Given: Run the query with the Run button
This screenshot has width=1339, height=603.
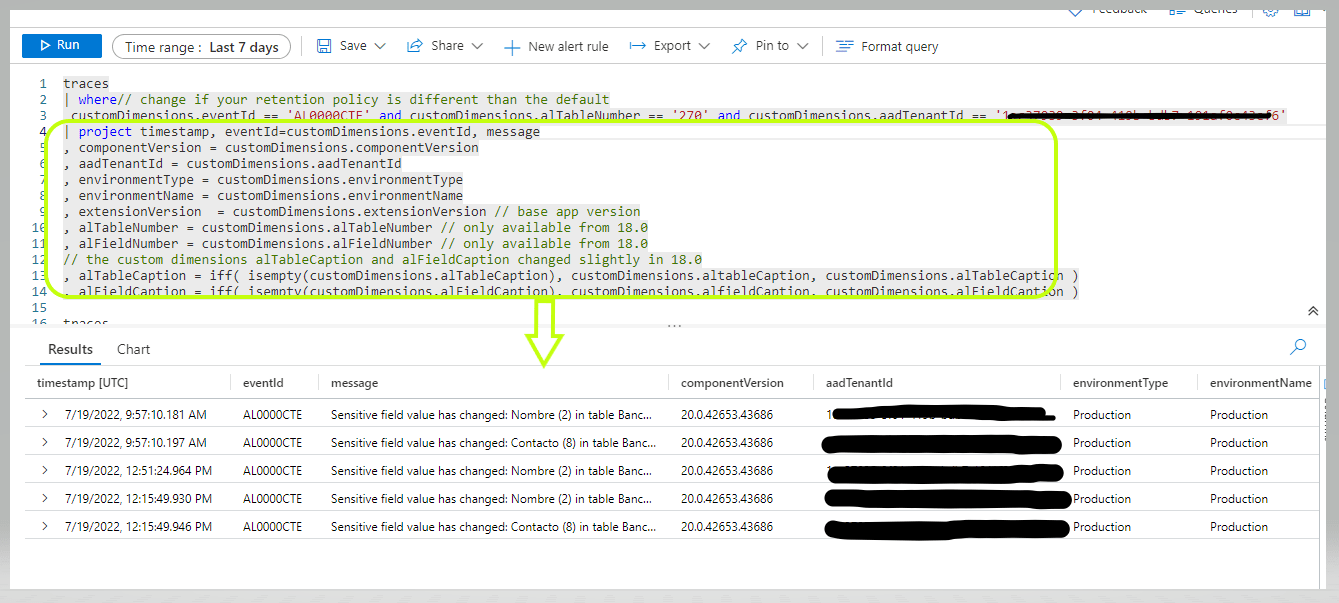Looking at the screenshot, I should tap(61, 46).
